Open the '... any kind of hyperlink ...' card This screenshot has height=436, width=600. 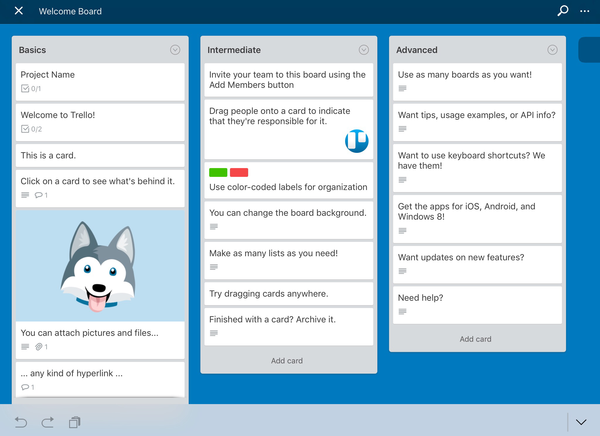(100, 380)
